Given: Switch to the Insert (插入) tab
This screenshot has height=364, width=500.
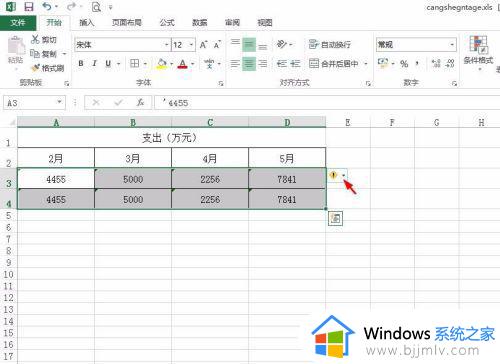Looking at the screenshot, I should coord(86,23).
